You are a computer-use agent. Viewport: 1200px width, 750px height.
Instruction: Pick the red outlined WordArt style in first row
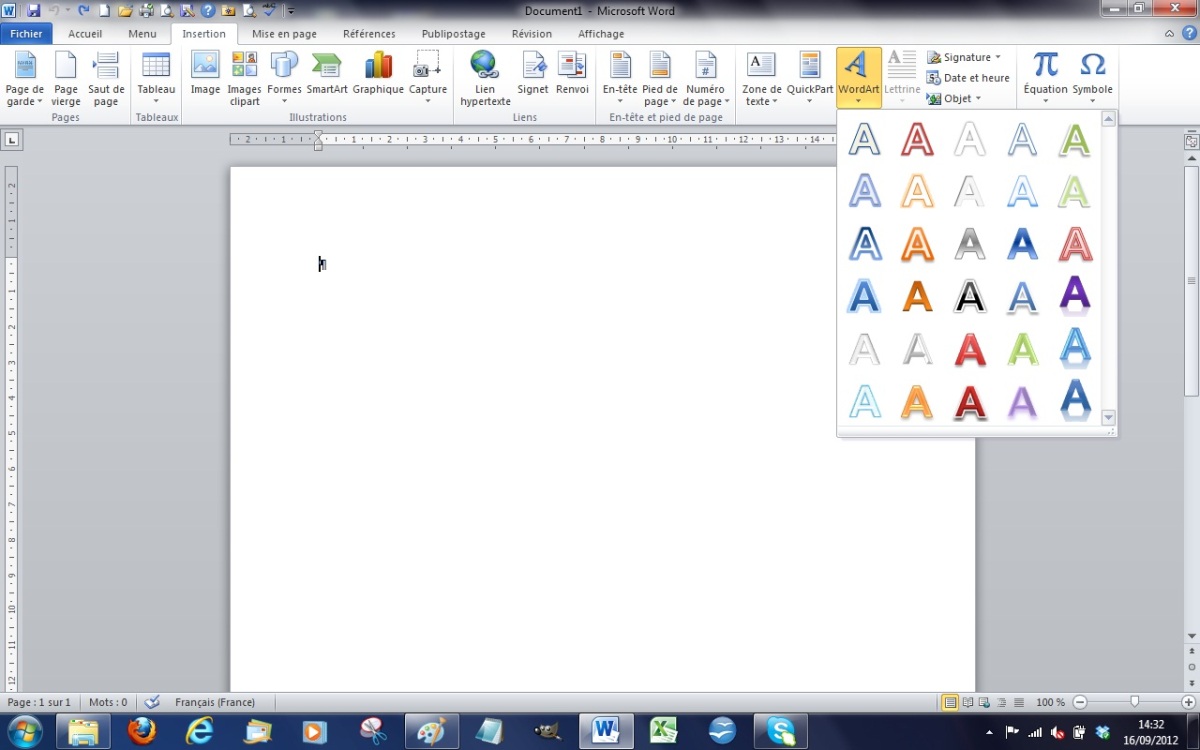click(917, 139)
